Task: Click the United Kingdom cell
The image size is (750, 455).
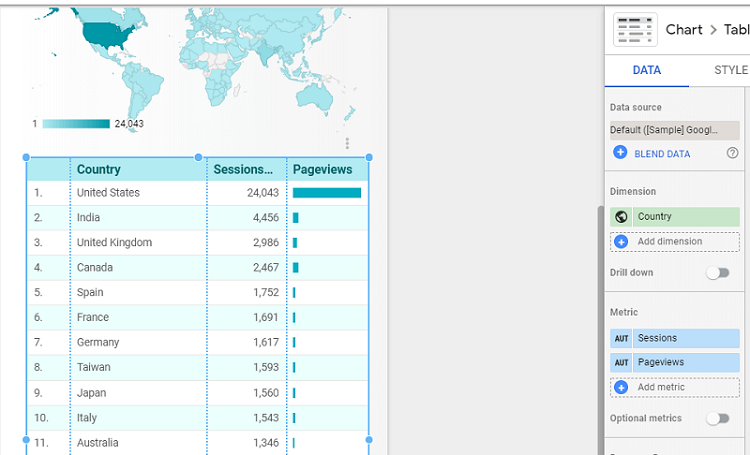Action: [x=114, y=243]
